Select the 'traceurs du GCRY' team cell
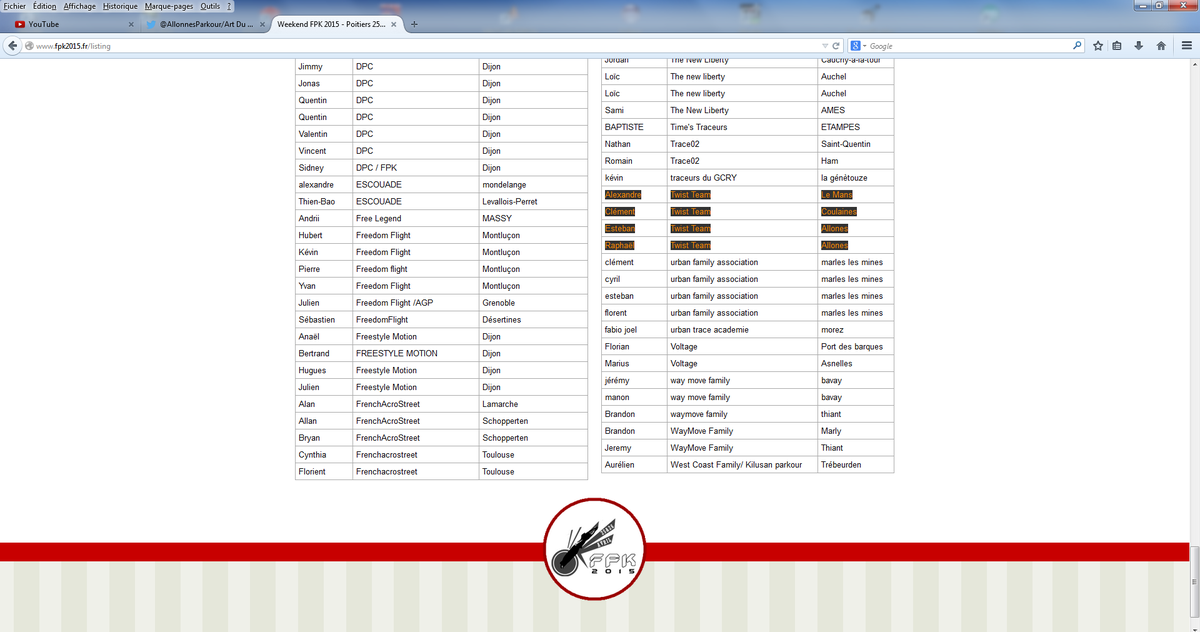 tap(742, 178)
